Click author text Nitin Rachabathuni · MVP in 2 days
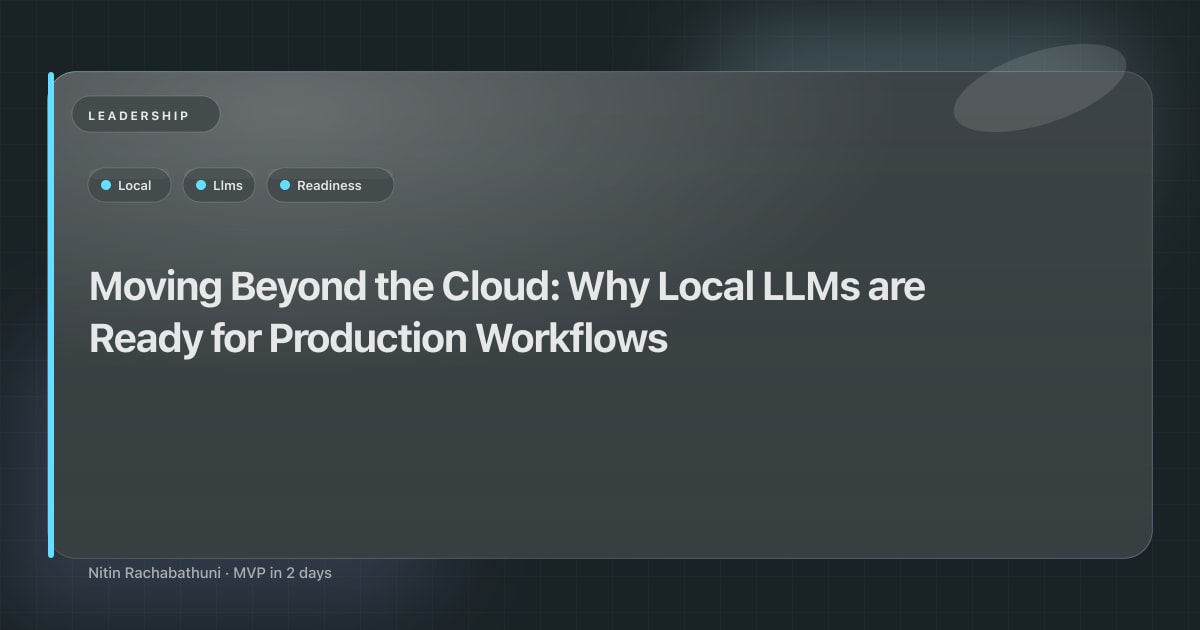 tap(210, 573)
